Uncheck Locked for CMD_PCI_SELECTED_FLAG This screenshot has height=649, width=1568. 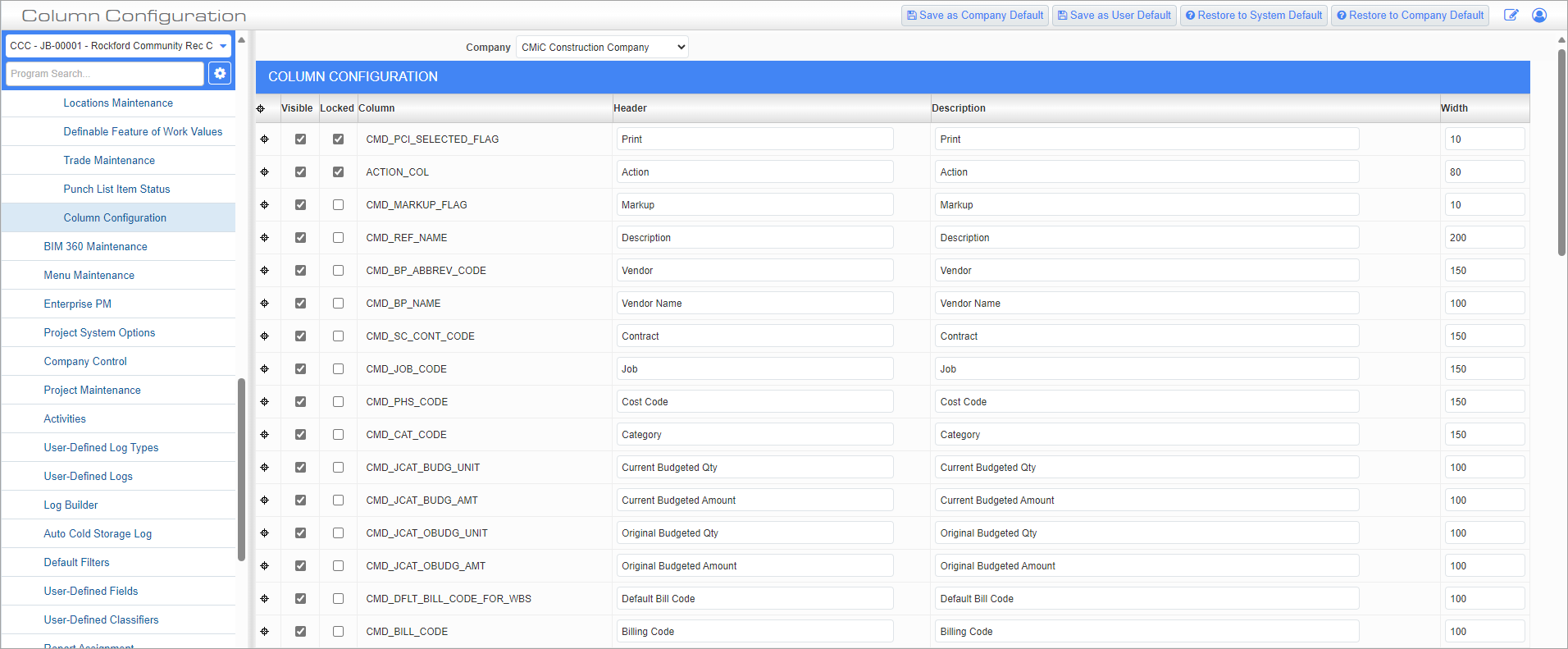click(338, 139)
